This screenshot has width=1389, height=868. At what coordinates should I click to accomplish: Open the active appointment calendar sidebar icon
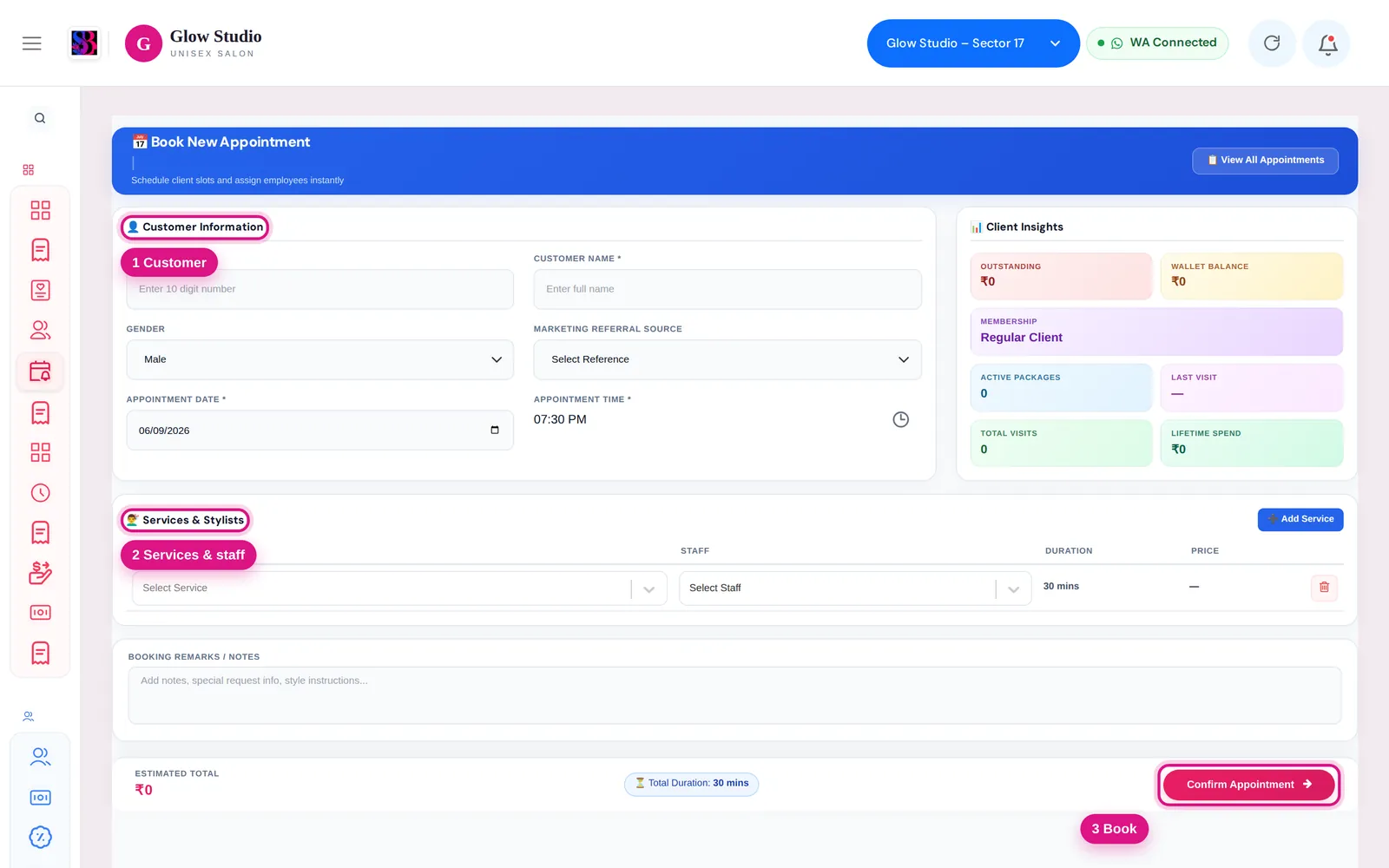click(x=40, y=372)
